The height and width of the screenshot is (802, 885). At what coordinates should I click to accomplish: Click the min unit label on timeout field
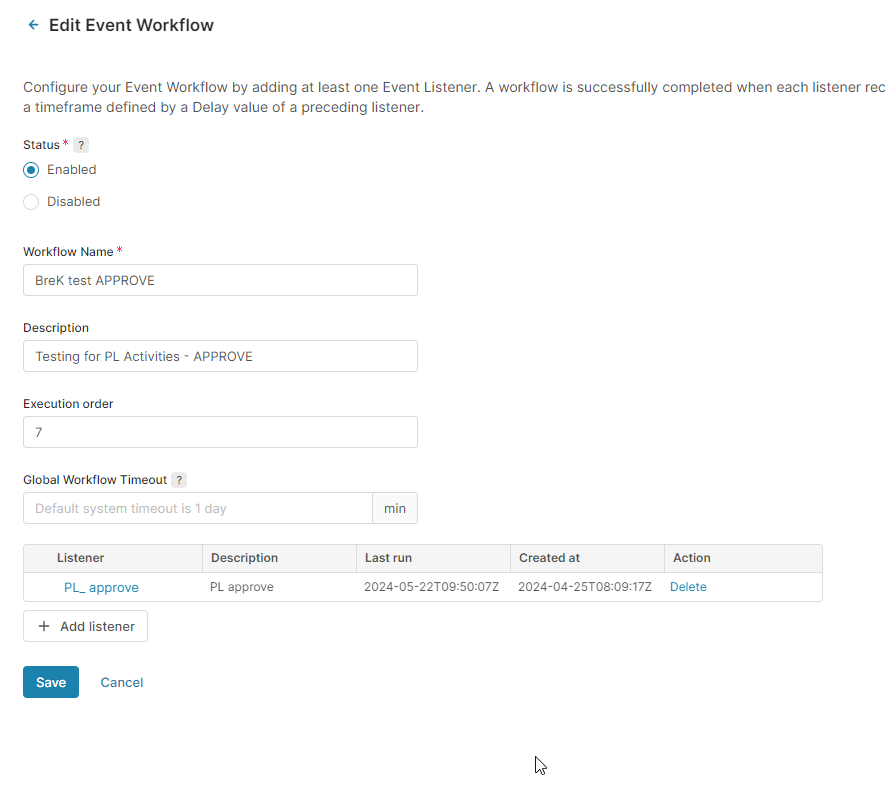395,508
